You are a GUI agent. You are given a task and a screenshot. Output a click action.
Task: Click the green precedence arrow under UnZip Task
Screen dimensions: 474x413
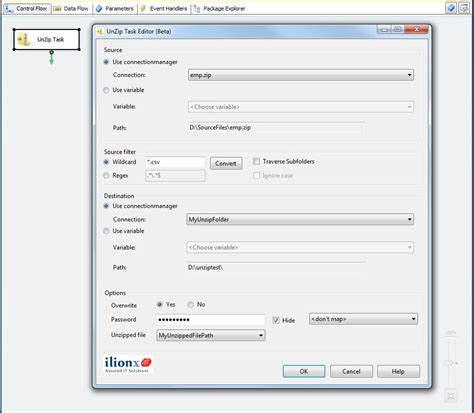pos(51,57)
